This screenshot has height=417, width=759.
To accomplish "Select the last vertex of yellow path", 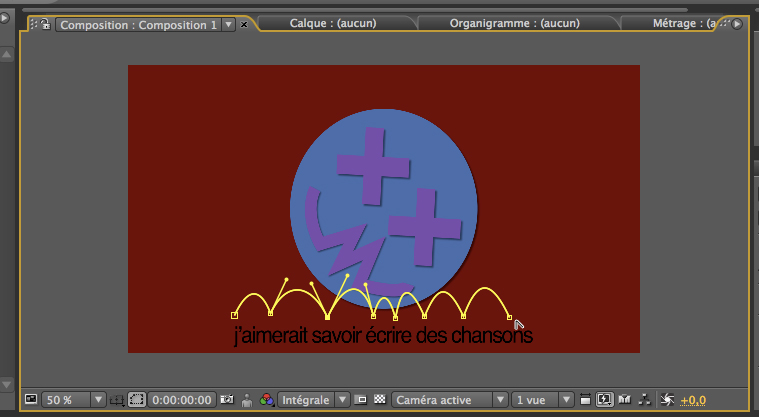I will pos(509,317).
